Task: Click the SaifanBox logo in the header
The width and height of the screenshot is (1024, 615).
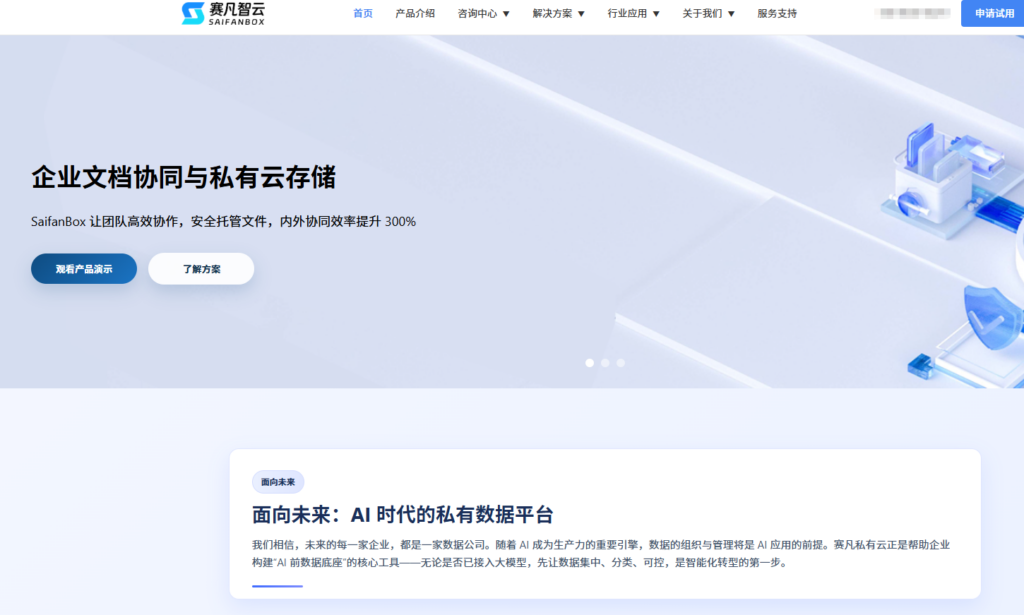Action: (x=223, y=13)
